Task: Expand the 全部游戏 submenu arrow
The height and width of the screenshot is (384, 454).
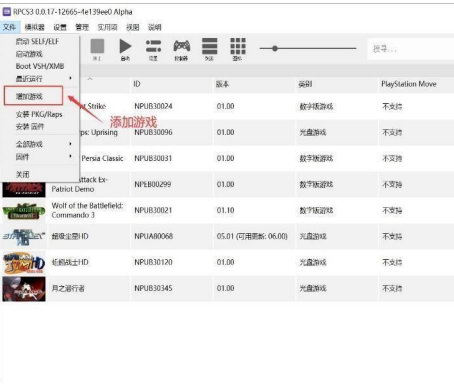Action: click(70, 144)
